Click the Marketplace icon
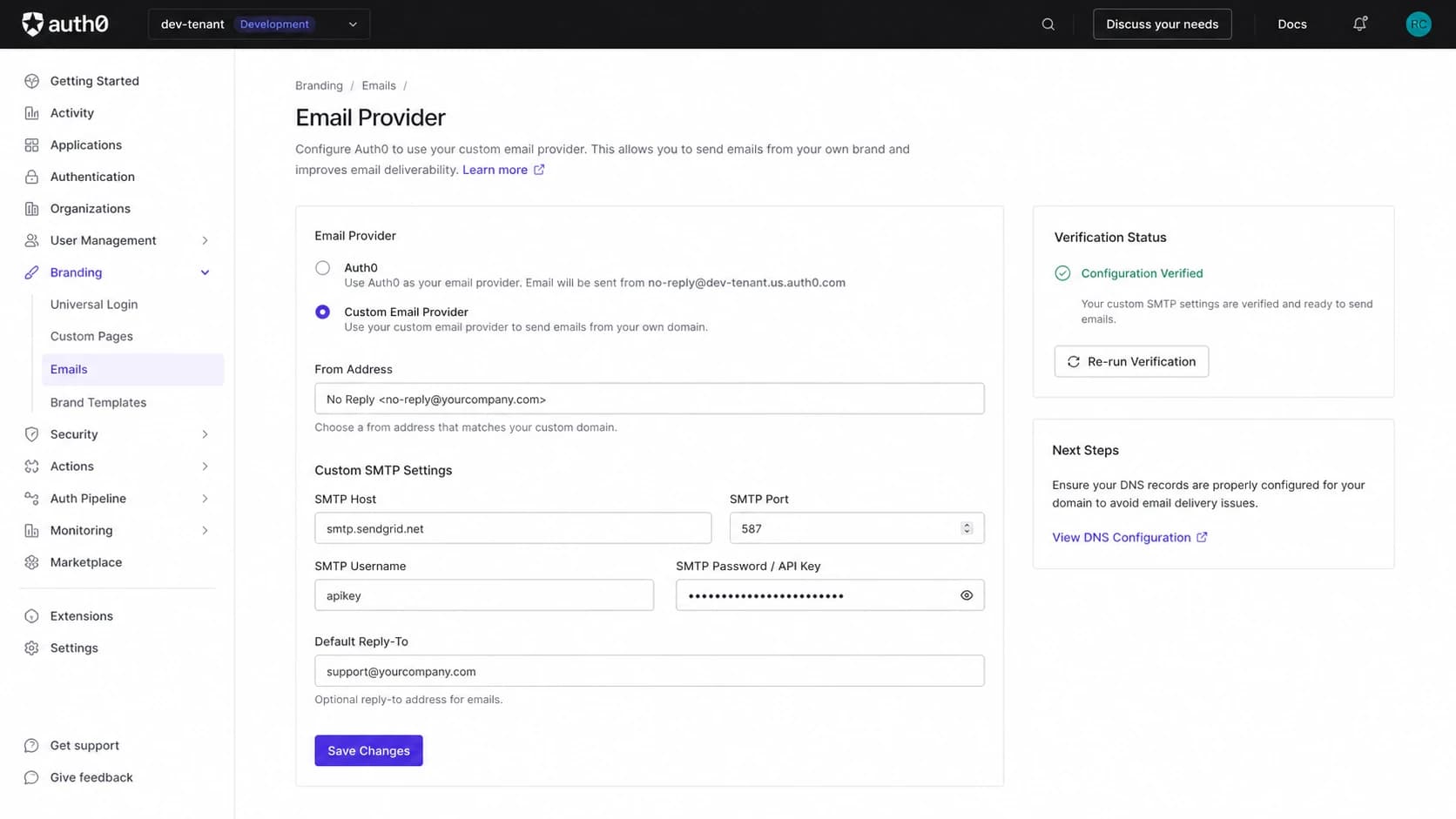The width and height of the screenshot is (1456, 819). coord(32,562)
